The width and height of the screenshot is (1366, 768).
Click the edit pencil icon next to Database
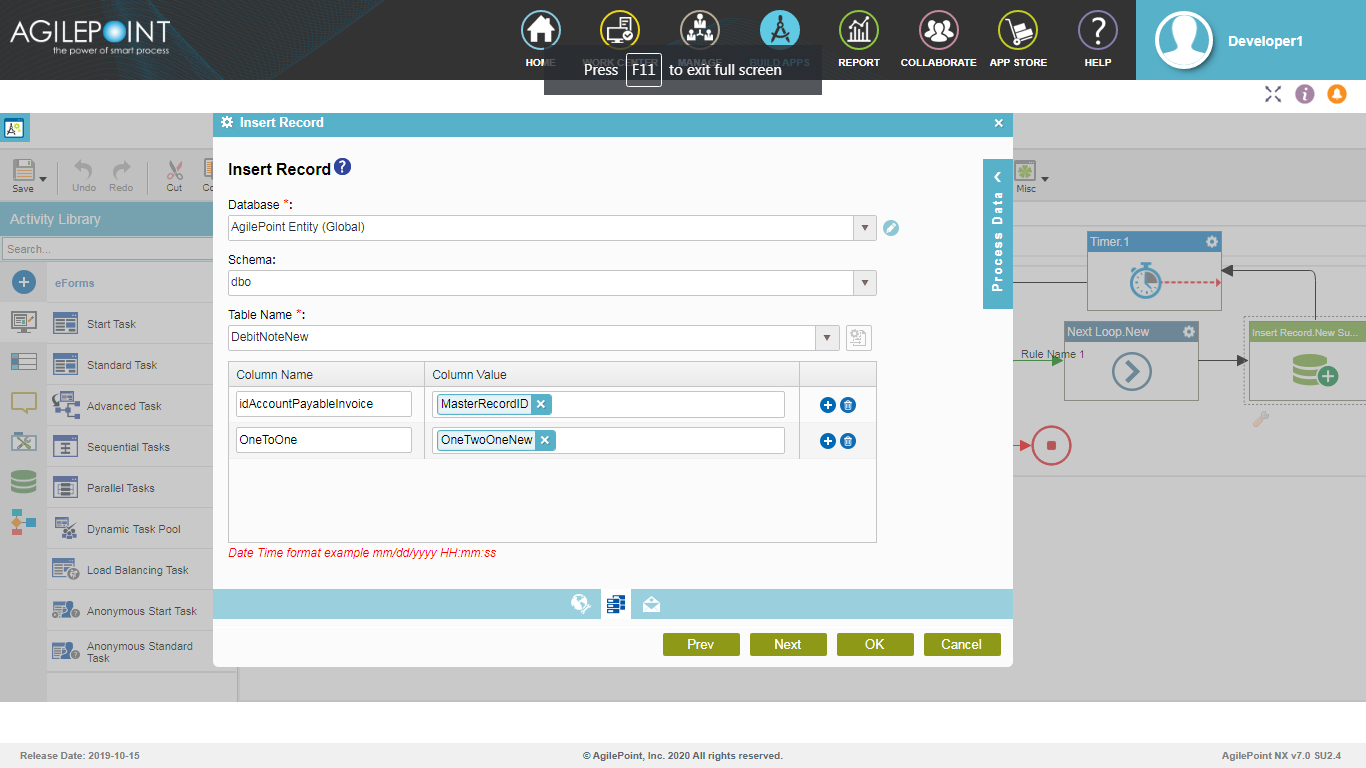(891, 228)
